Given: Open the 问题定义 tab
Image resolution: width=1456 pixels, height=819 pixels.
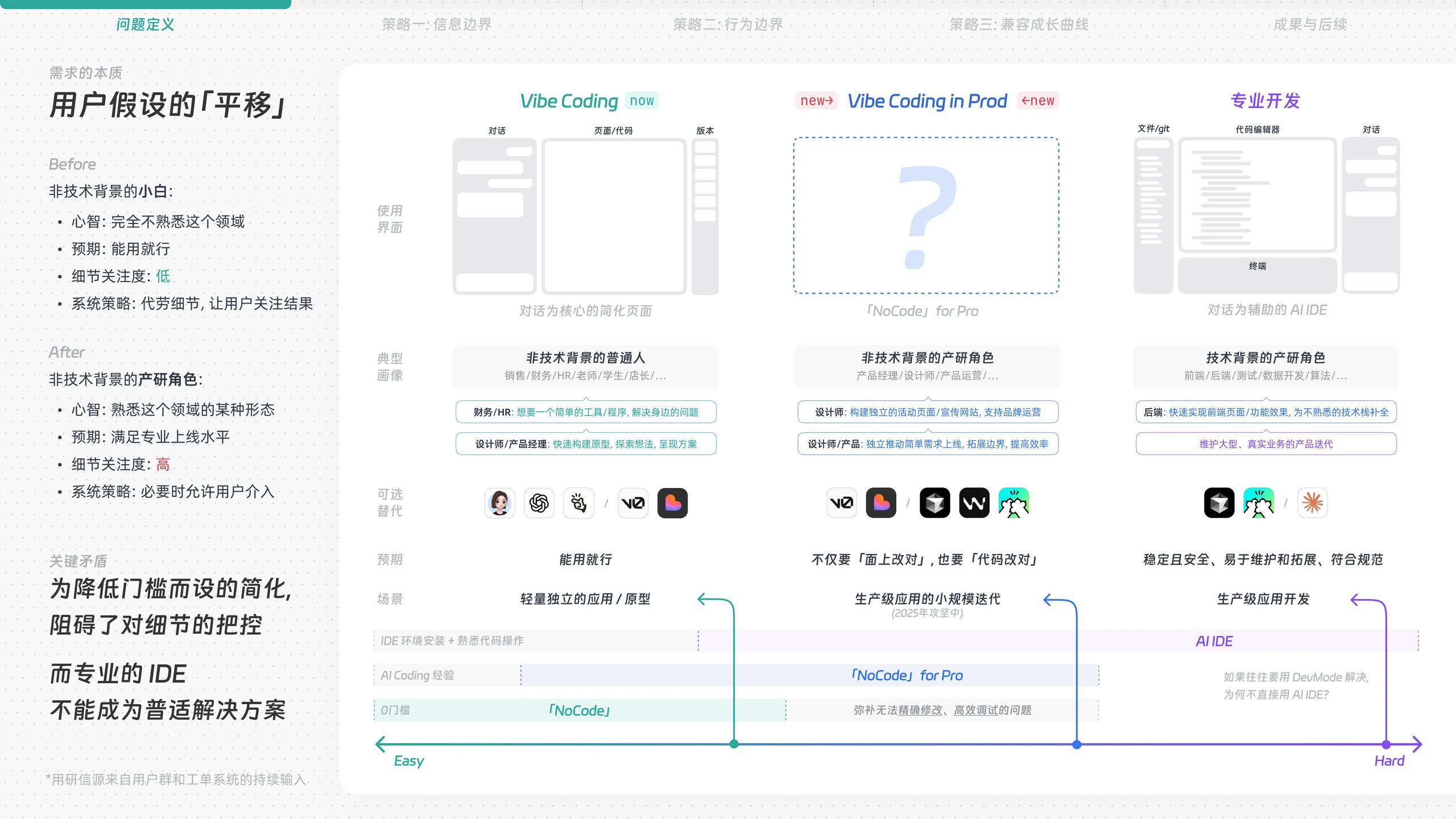Looking at the screenshot, I should point(145,24).
